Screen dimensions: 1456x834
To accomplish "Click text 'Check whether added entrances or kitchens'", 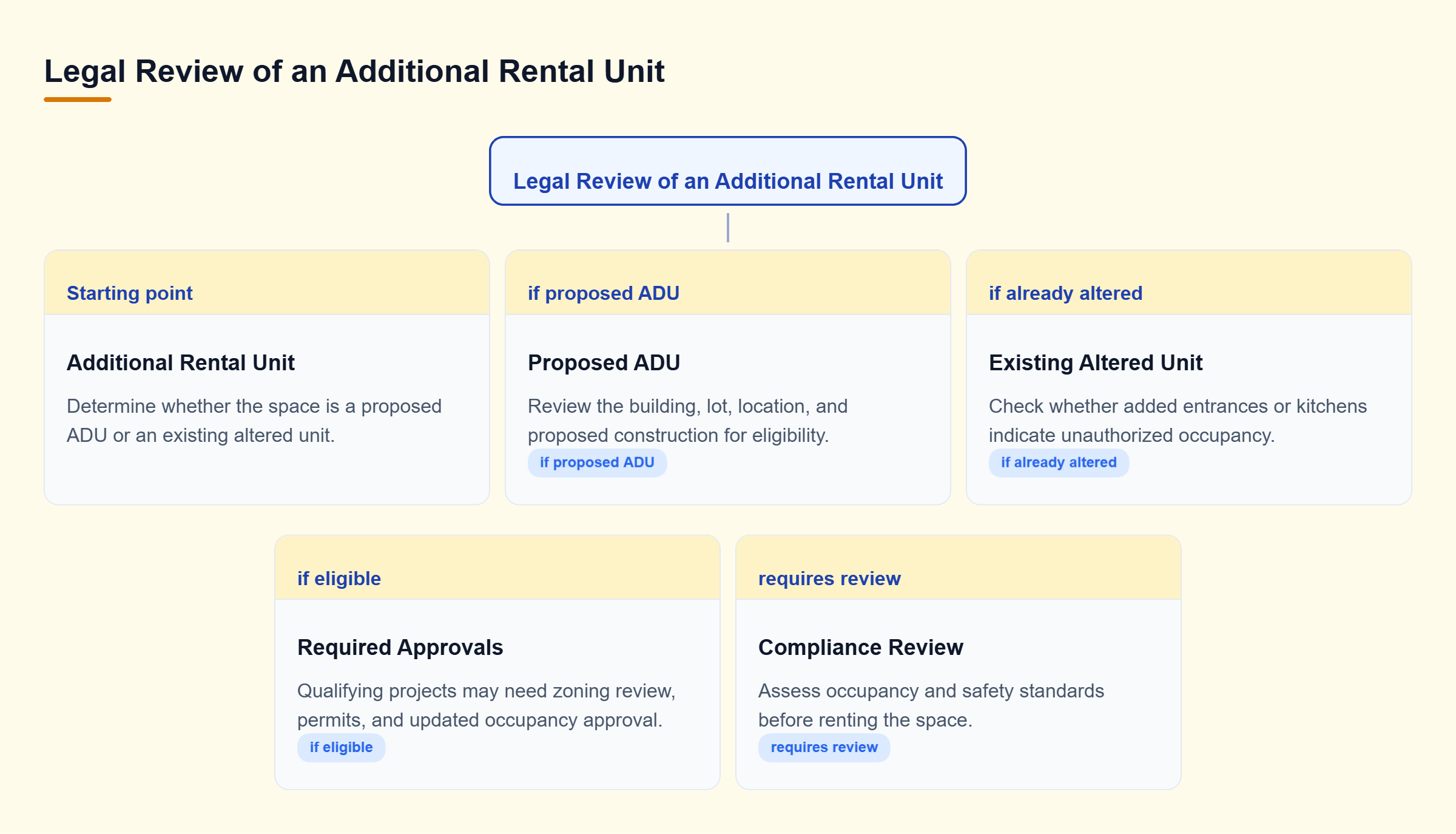I will coord(1178,406).
